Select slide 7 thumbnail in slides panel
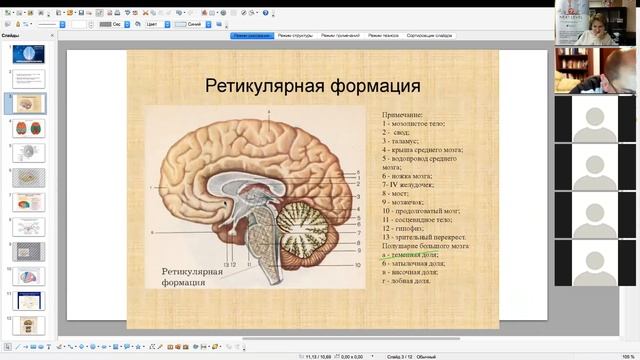This screenshot has height=360, width=640. pos(28,202)
